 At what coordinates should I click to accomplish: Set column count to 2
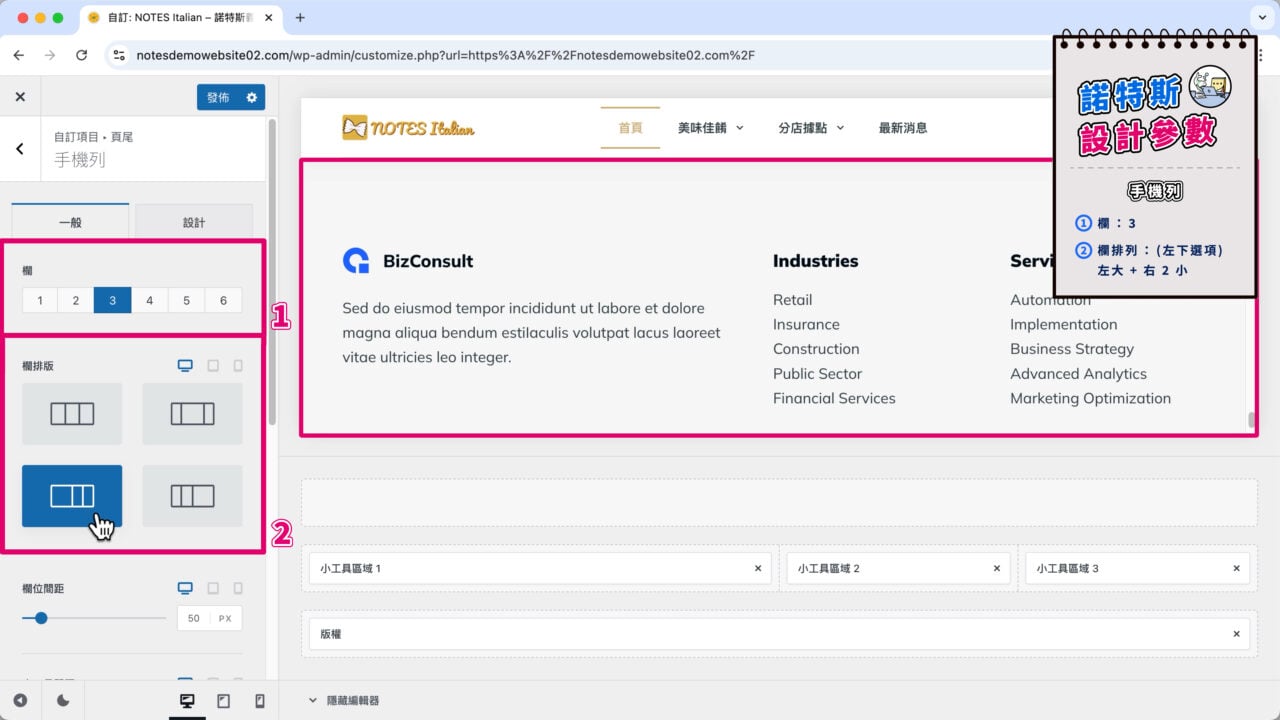(x=75, y=300)
